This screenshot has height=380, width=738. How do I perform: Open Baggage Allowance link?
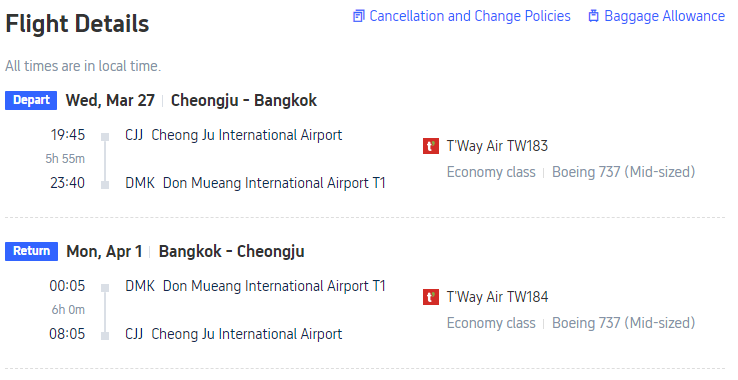657,16
